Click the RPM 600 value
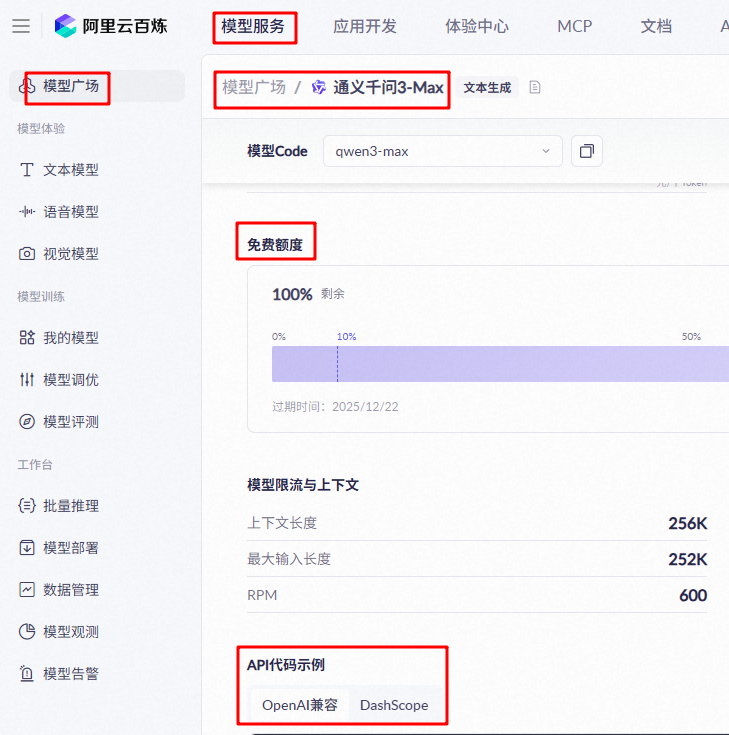Viewport: 729px width, 735px height. (693, 595)
